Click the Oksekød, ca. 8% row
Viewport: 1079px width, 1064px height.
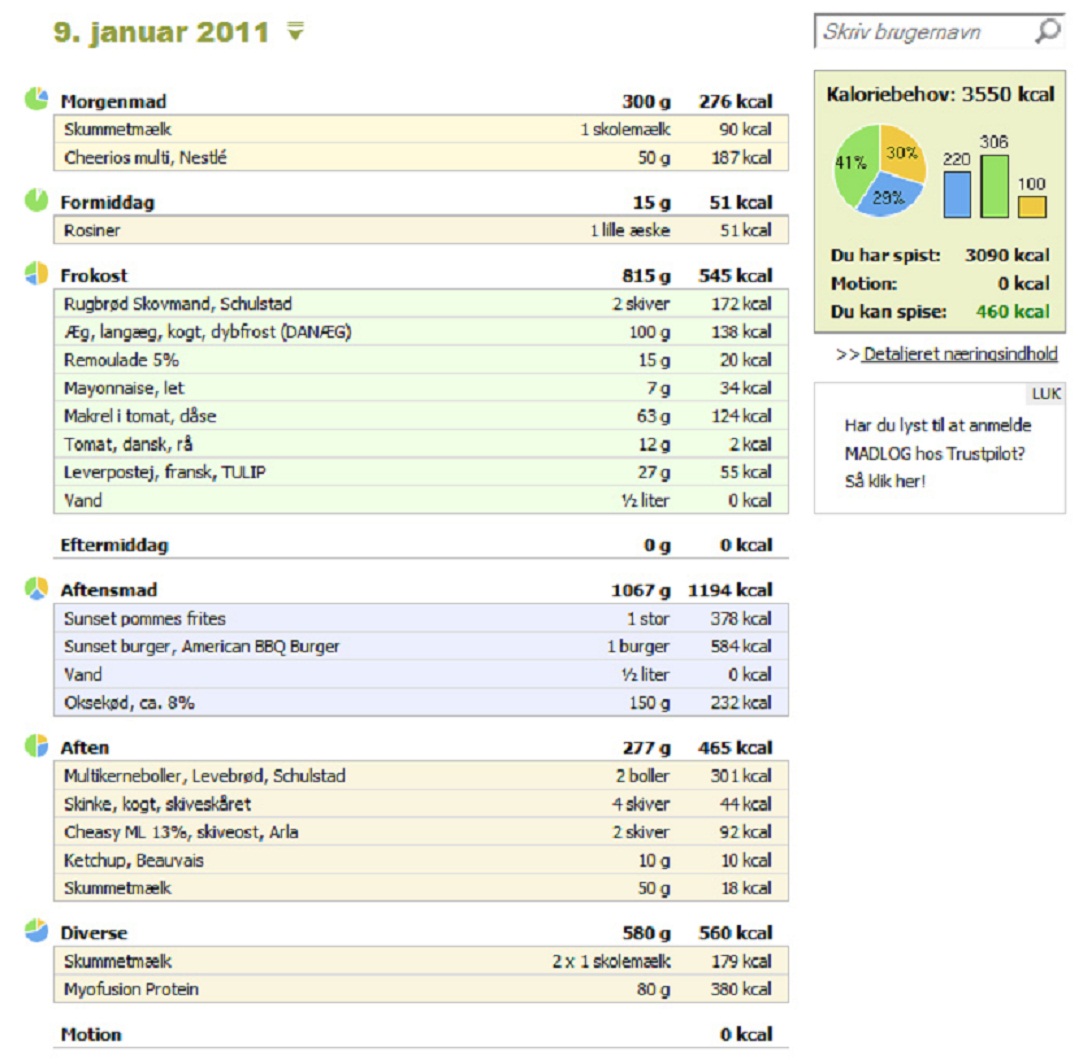point(421,703)
